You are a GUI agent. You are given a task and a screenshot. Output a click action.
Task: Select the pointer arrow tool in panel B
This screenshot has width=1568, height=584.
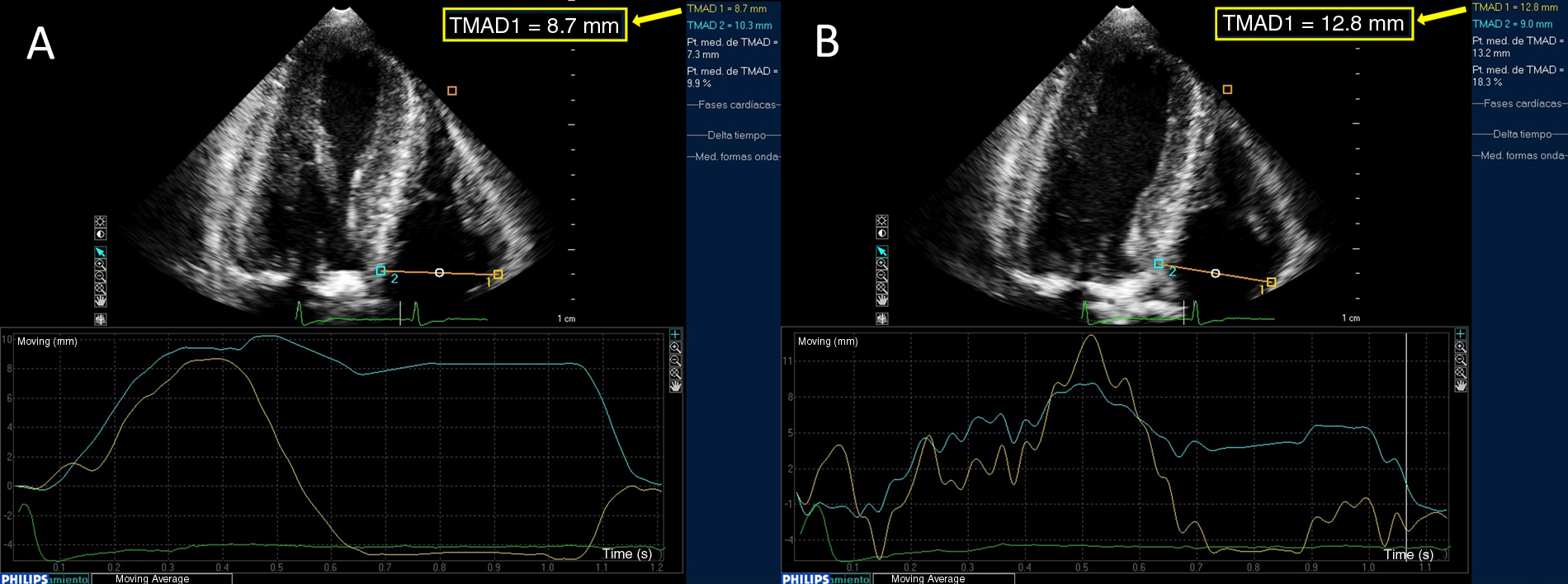881,252
